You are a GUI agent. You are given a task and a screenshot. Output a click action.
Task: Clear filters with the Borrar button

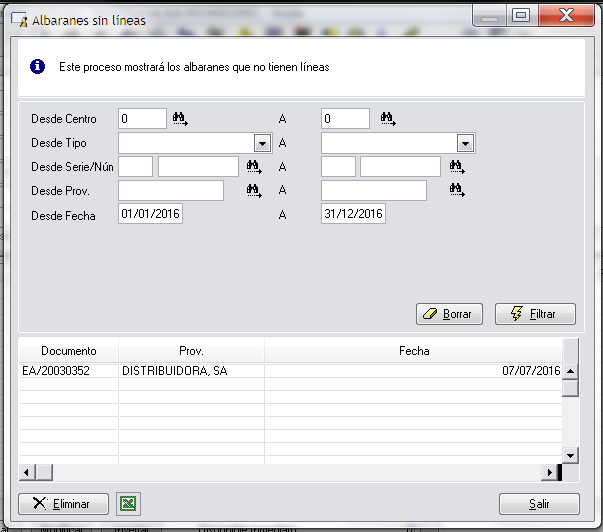(x=449, y=314)
